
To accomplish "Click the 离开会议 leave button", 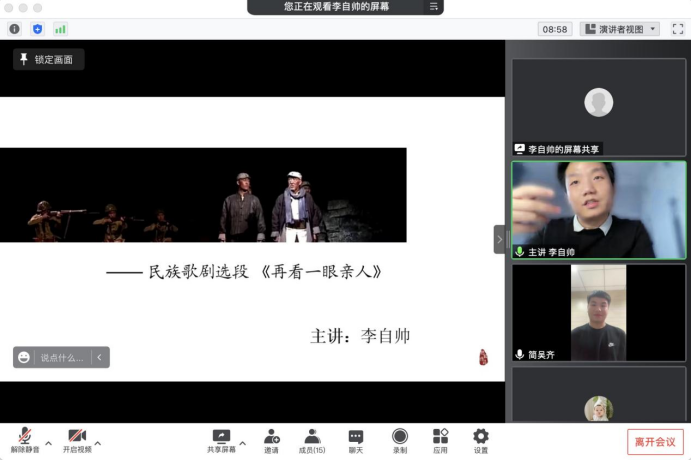I will coord(655,441).
